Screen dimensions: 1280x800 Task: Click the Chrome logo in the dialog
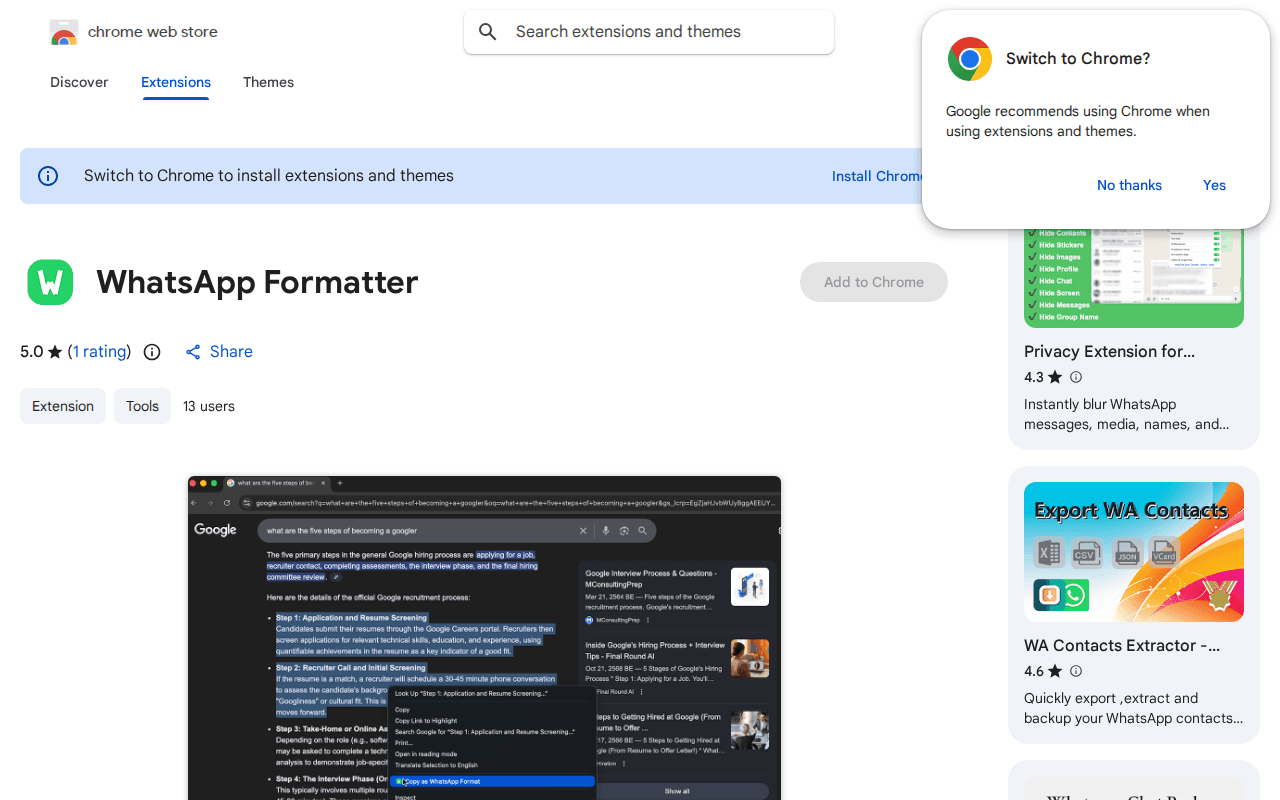(x=969, y=59)
